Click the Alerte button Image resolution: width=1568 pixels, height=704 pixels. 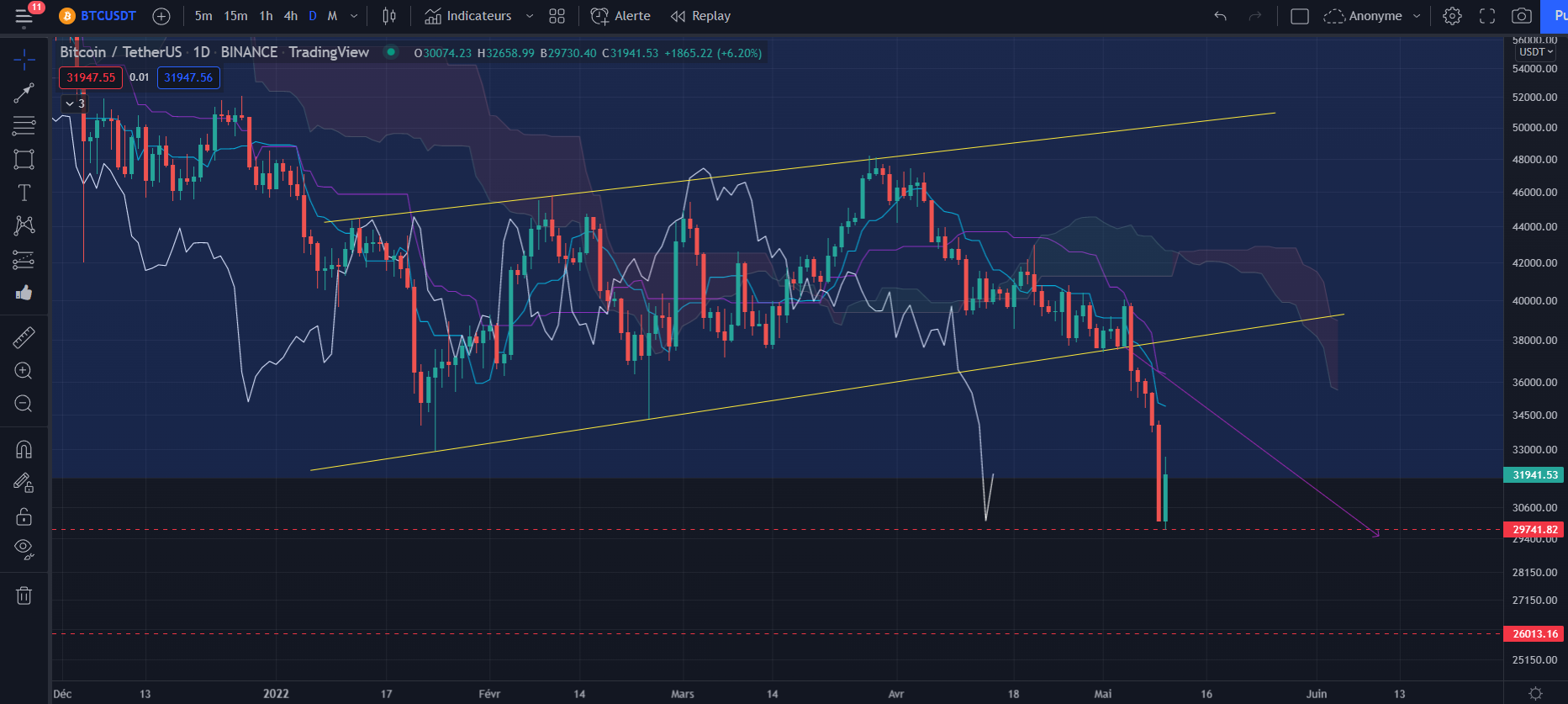(x=620, y=16)
